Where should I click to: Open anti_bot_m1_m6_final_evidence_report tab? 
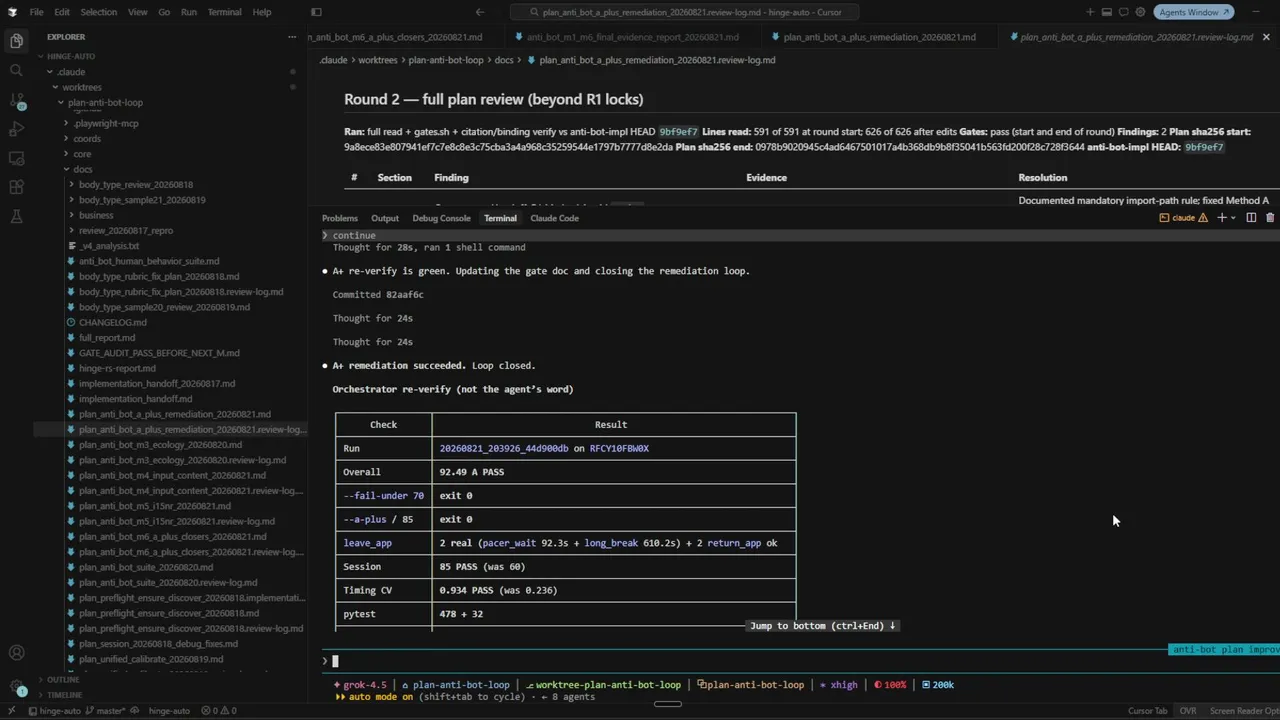pos(633,37)
